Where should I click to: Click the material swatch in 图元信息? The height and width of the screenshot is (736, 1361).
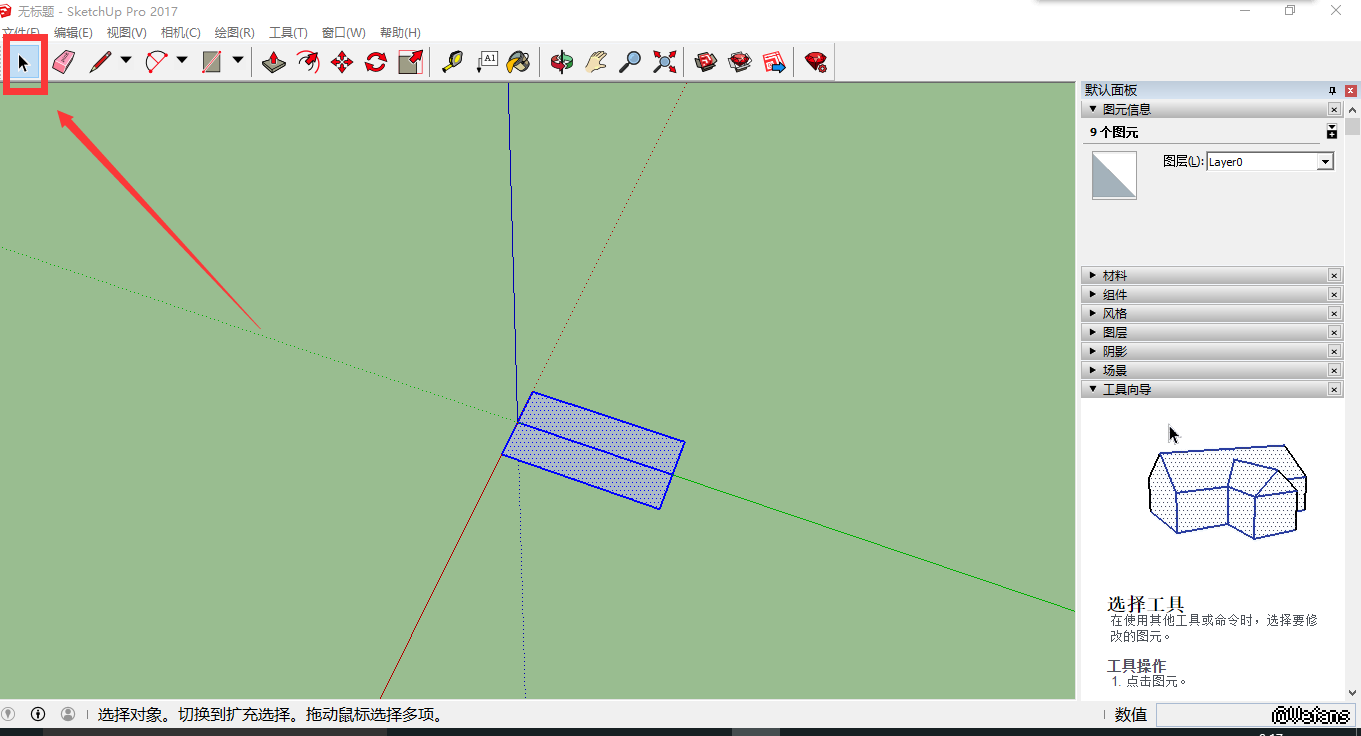(1114, 175)
